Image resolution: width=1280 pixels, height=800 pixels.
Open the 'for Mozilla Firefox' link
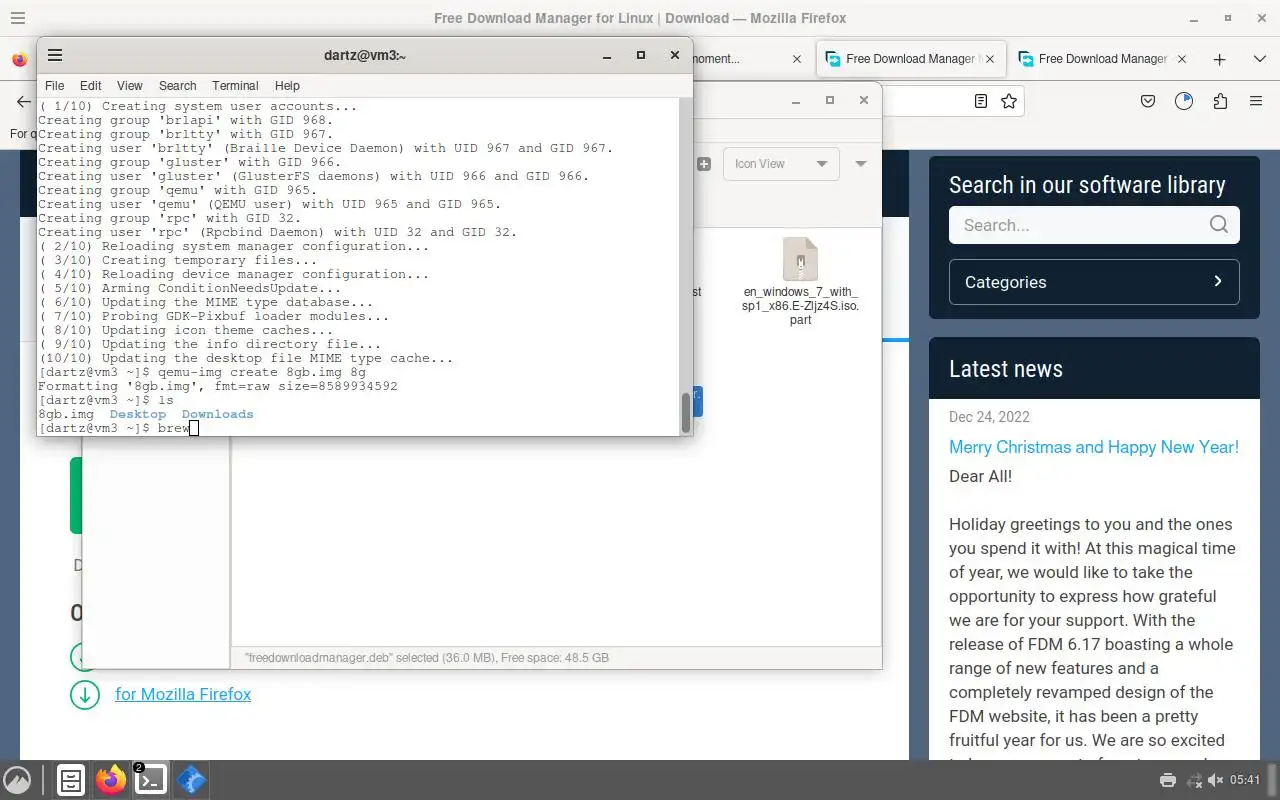point(183,694)
